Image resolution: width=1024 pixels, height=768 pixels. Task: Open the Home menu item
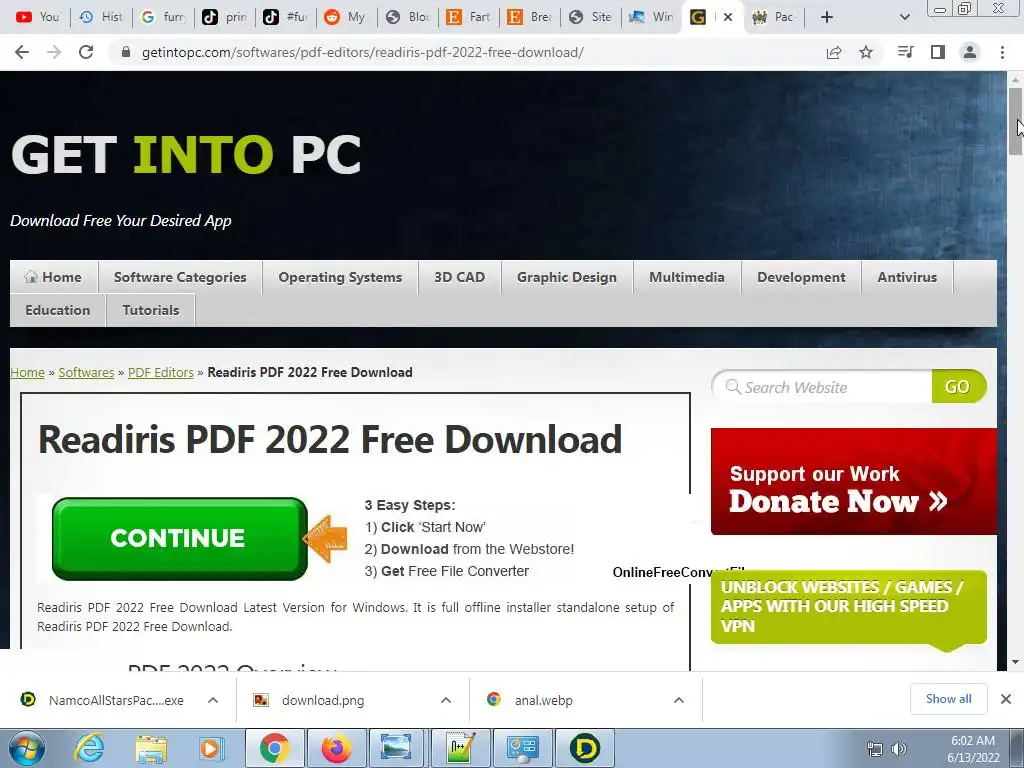[54, 277]
